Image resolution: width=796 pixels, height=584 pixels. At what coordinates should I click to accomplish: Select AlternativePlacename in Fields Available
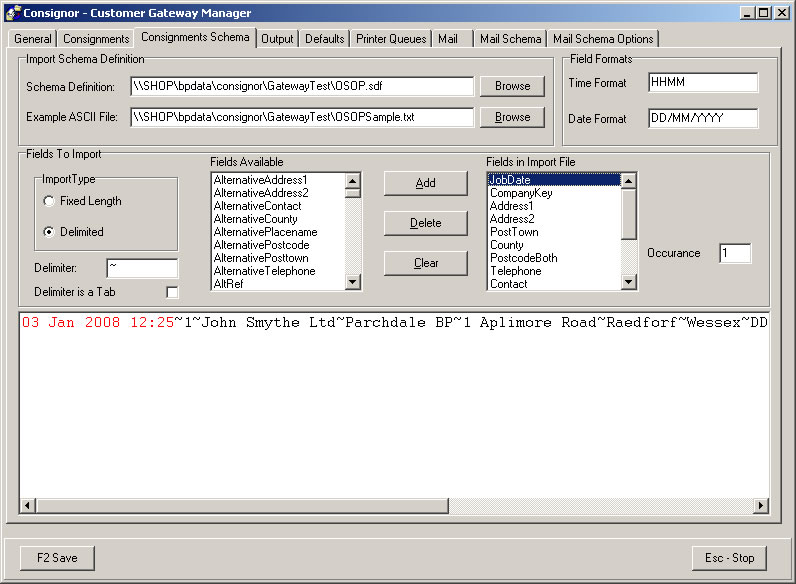pyautogui.click(x=278, y=232)
